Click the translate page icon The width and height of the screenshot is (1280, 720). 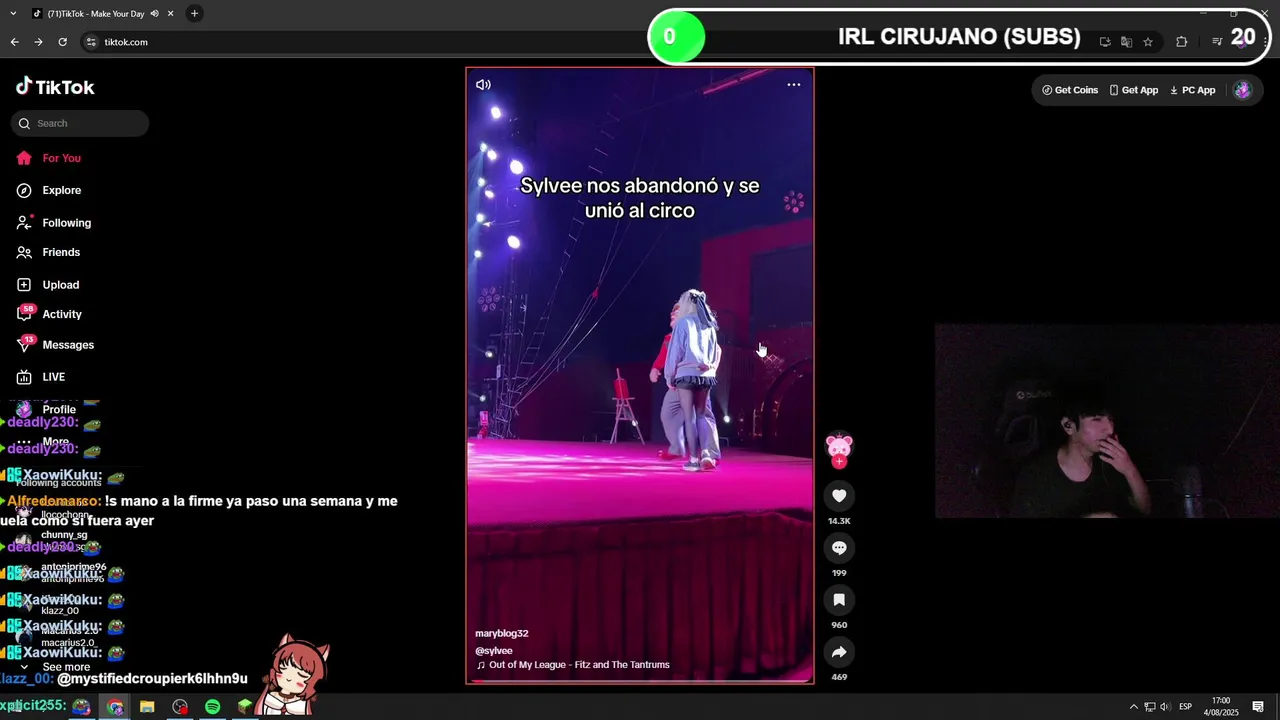pyautogui.click(x=1126, y=42)
